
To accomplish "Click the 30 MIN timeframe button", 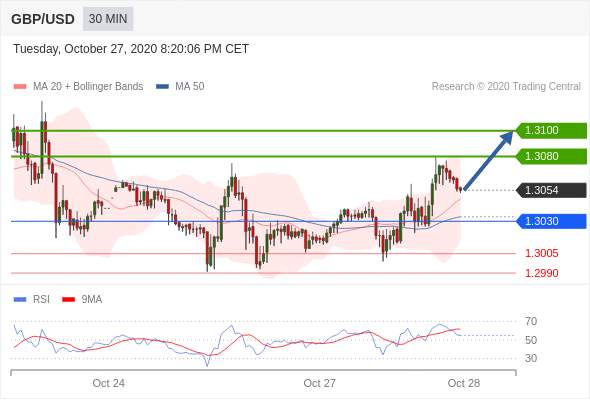I will (108, 19).
